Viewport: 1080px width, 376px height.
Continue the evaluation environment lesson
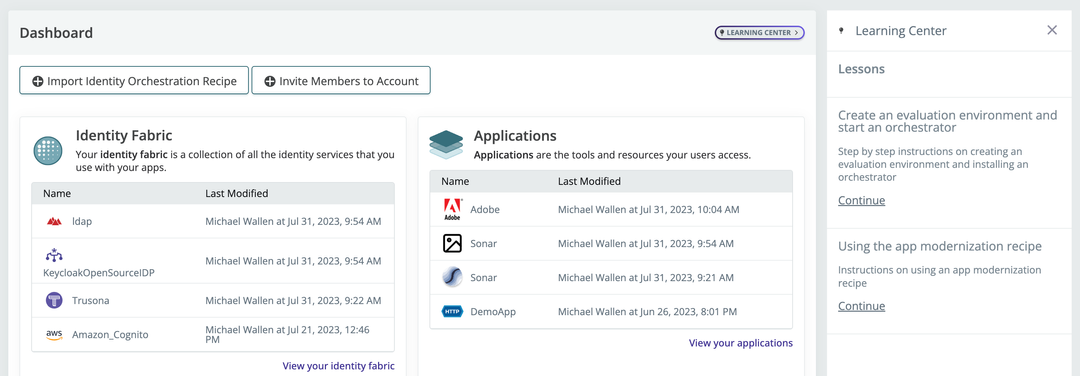862,200
